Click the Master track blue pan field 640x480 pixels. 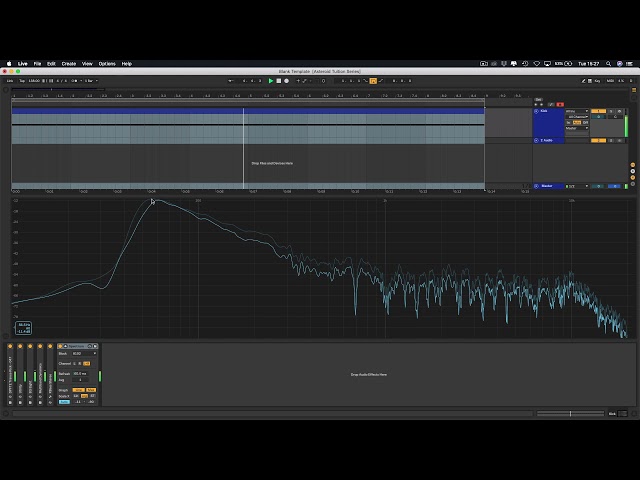[x=614, y=186]
